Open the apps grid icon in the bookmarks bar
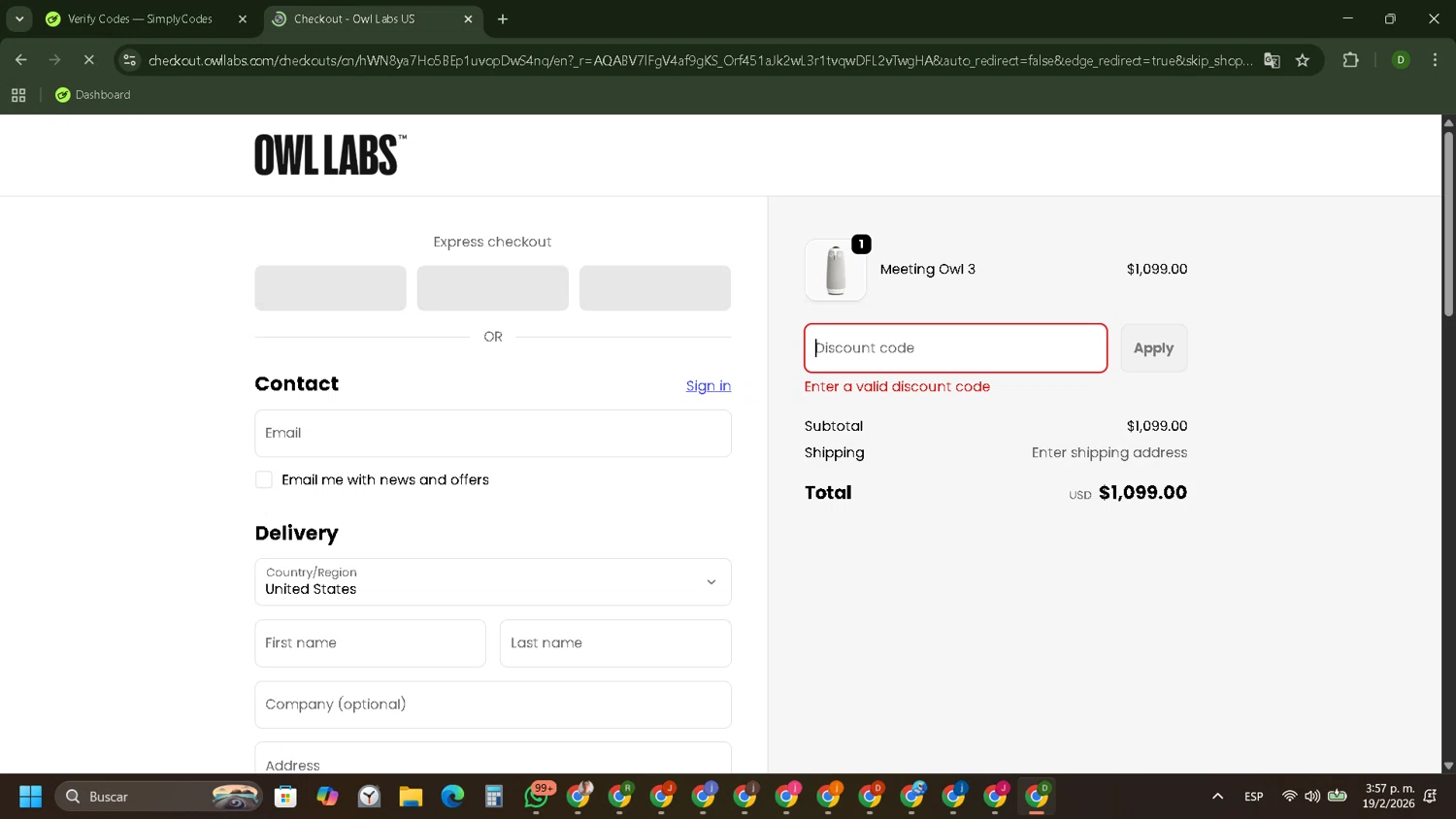Screen dimensions: 1456x819 18,95
